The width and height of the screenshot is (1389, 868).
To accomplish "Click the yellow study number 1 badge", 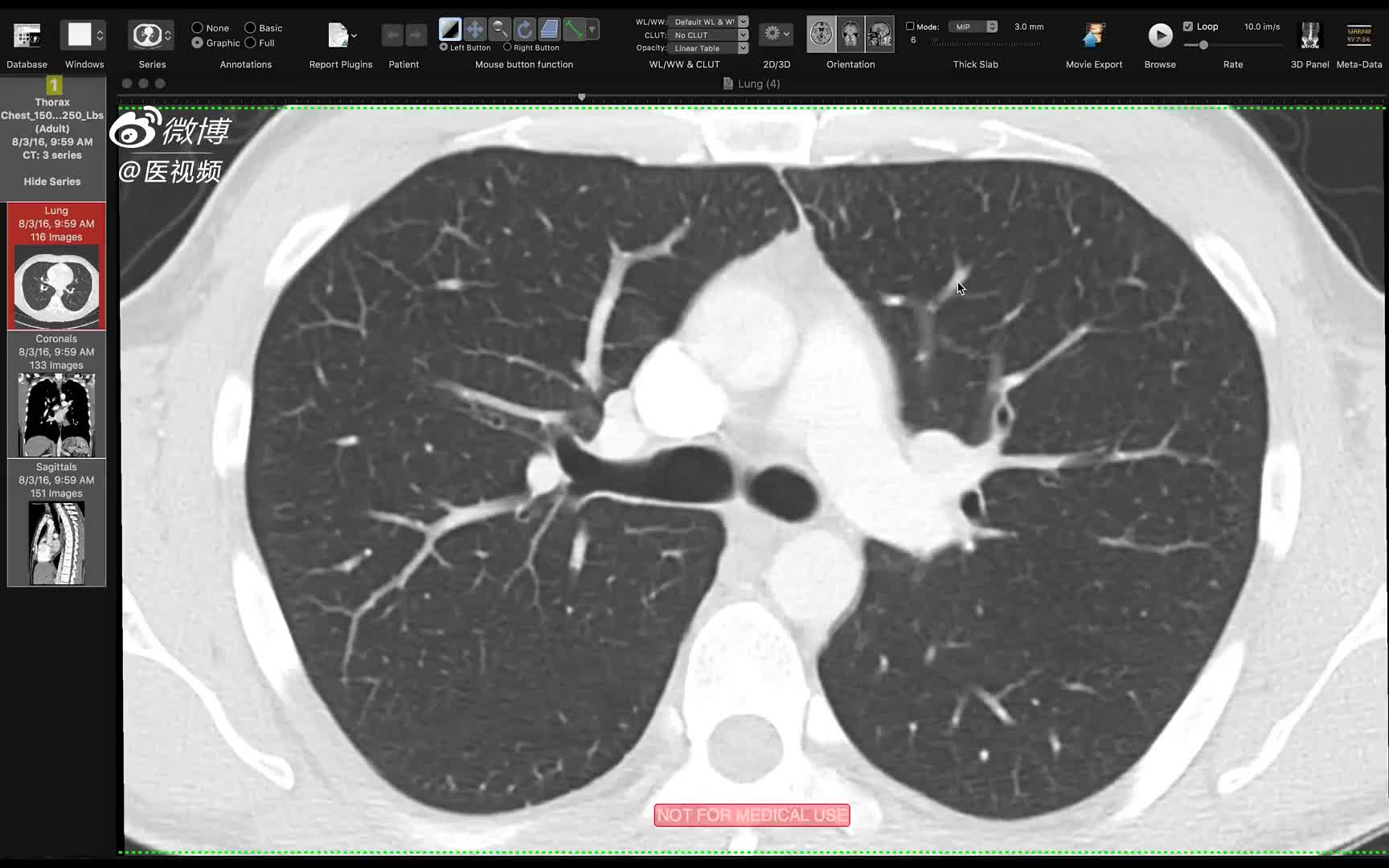I will coord(54,85).
